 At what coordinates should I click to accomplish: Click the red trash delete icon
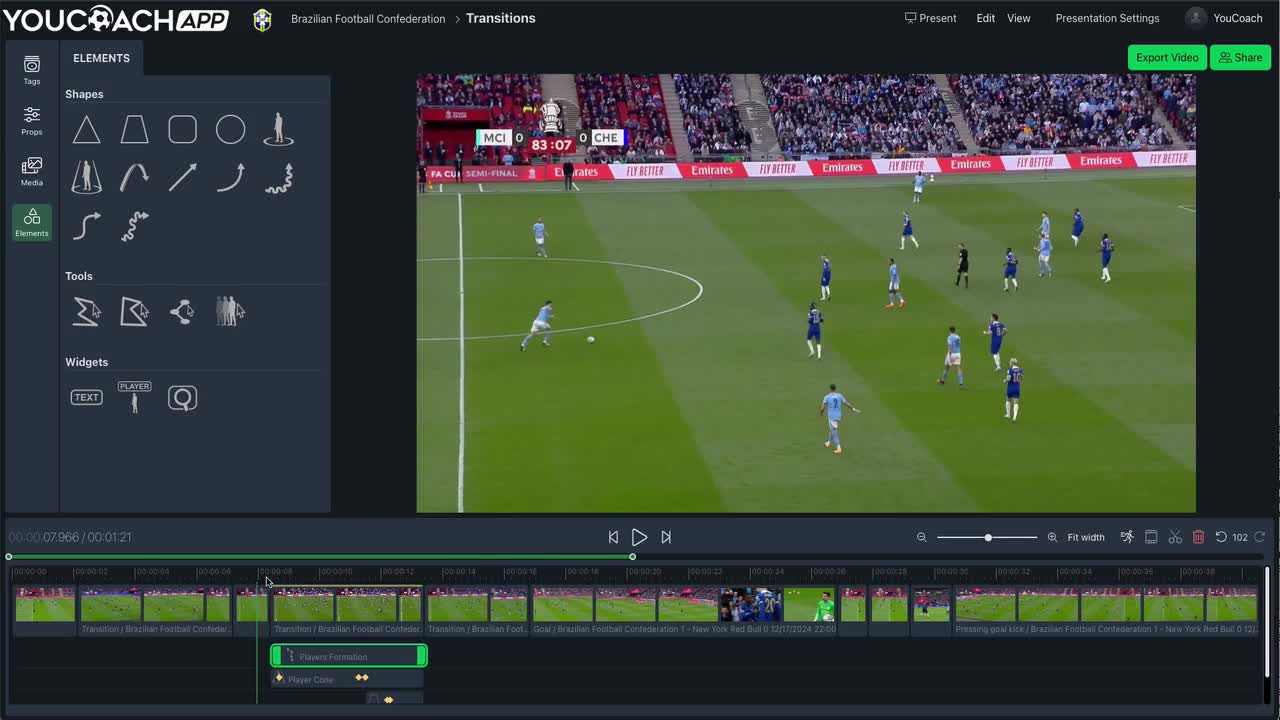click(x=1199, y=537)
